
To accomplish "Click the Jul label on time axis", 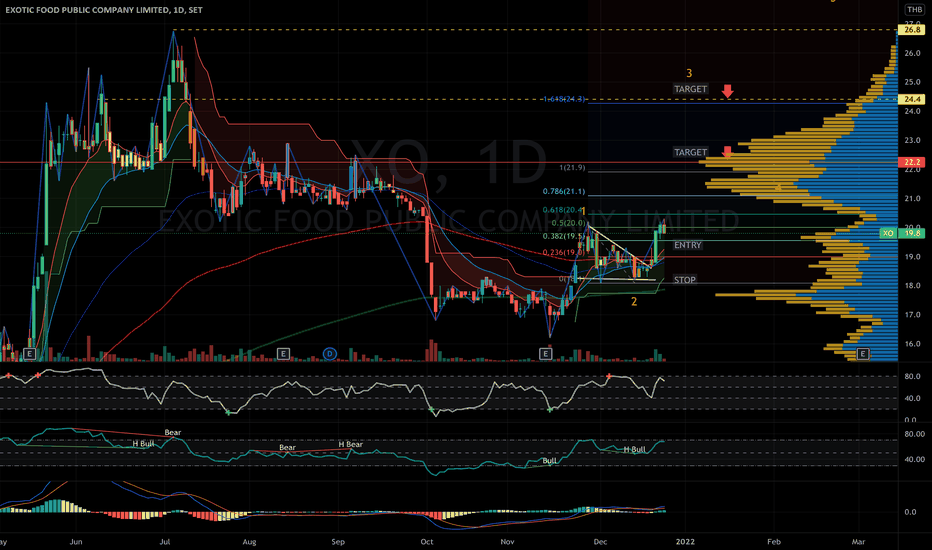I will pyautogui.click(x=165, y=542).
